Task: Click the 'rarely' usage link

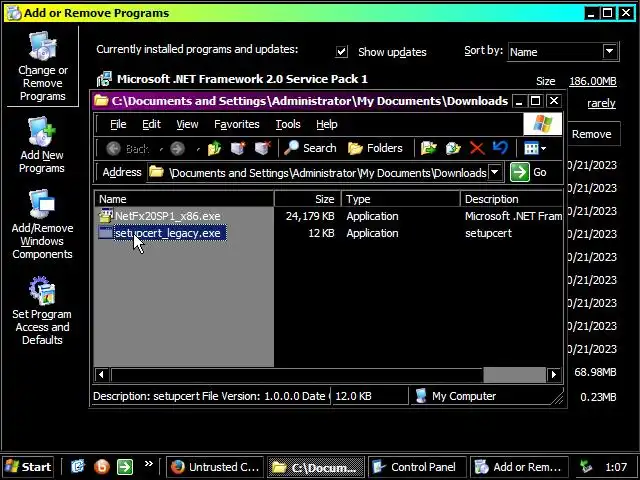Action: (601, 103)
